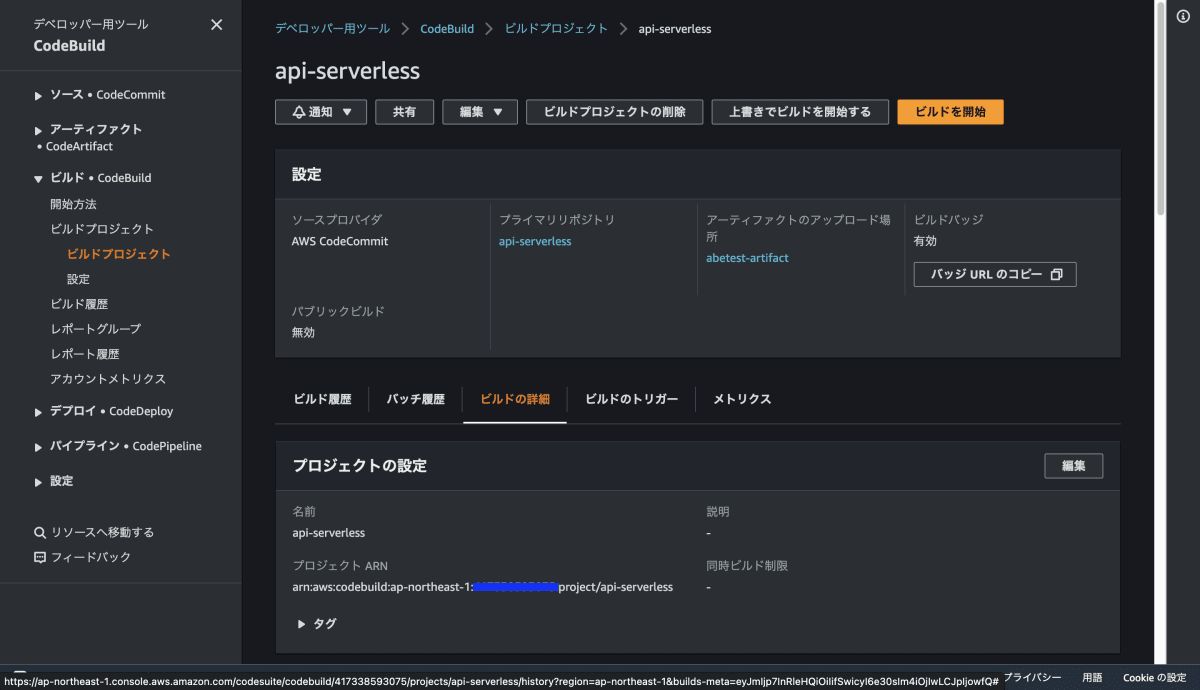The width and height of the screenshot is (1200, 690).
Task: Open ビルド履歴 in the sidebar
Action: (x=79, y=304)
